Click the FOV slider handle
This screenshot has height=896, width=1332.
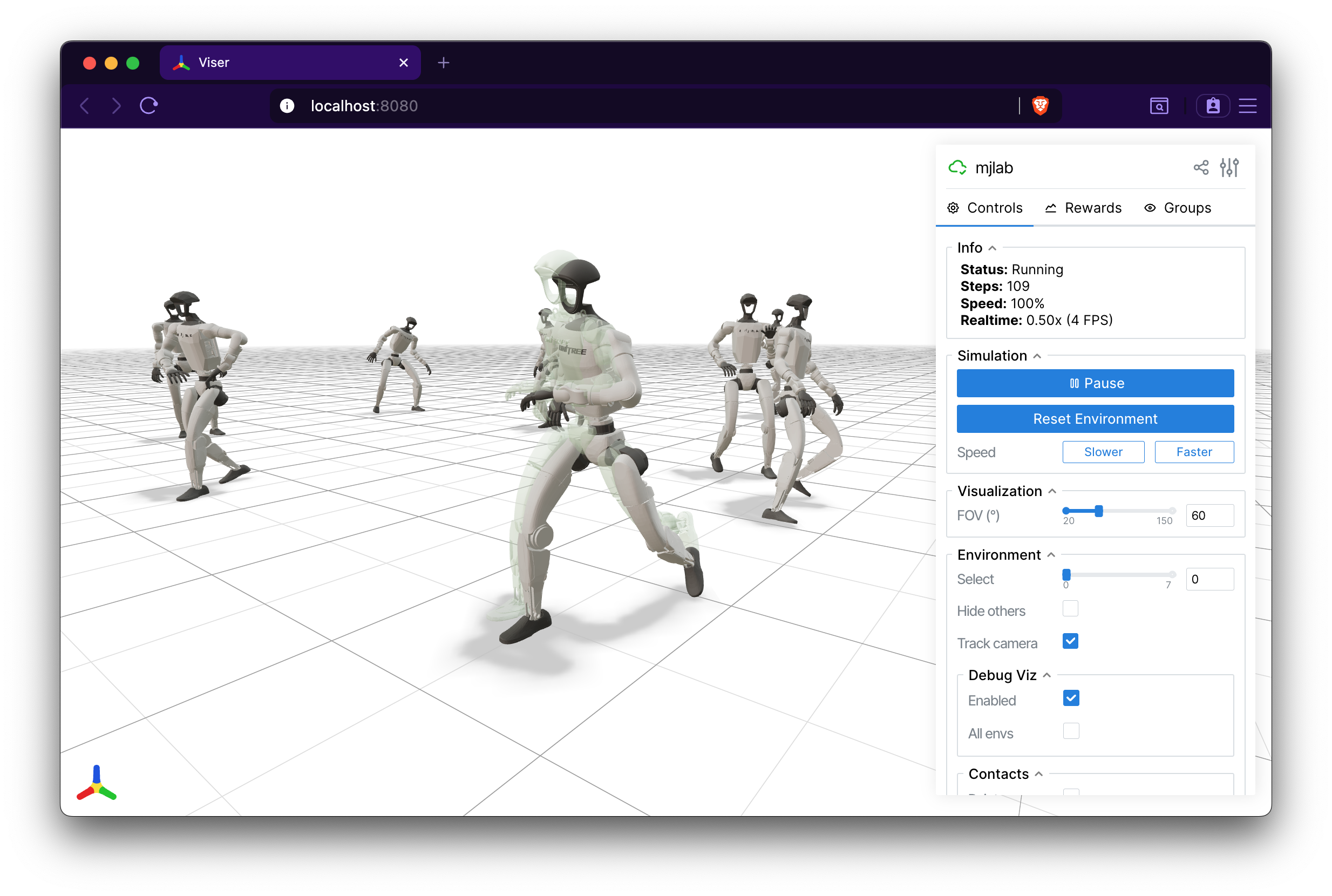(x=1099, y=511)
